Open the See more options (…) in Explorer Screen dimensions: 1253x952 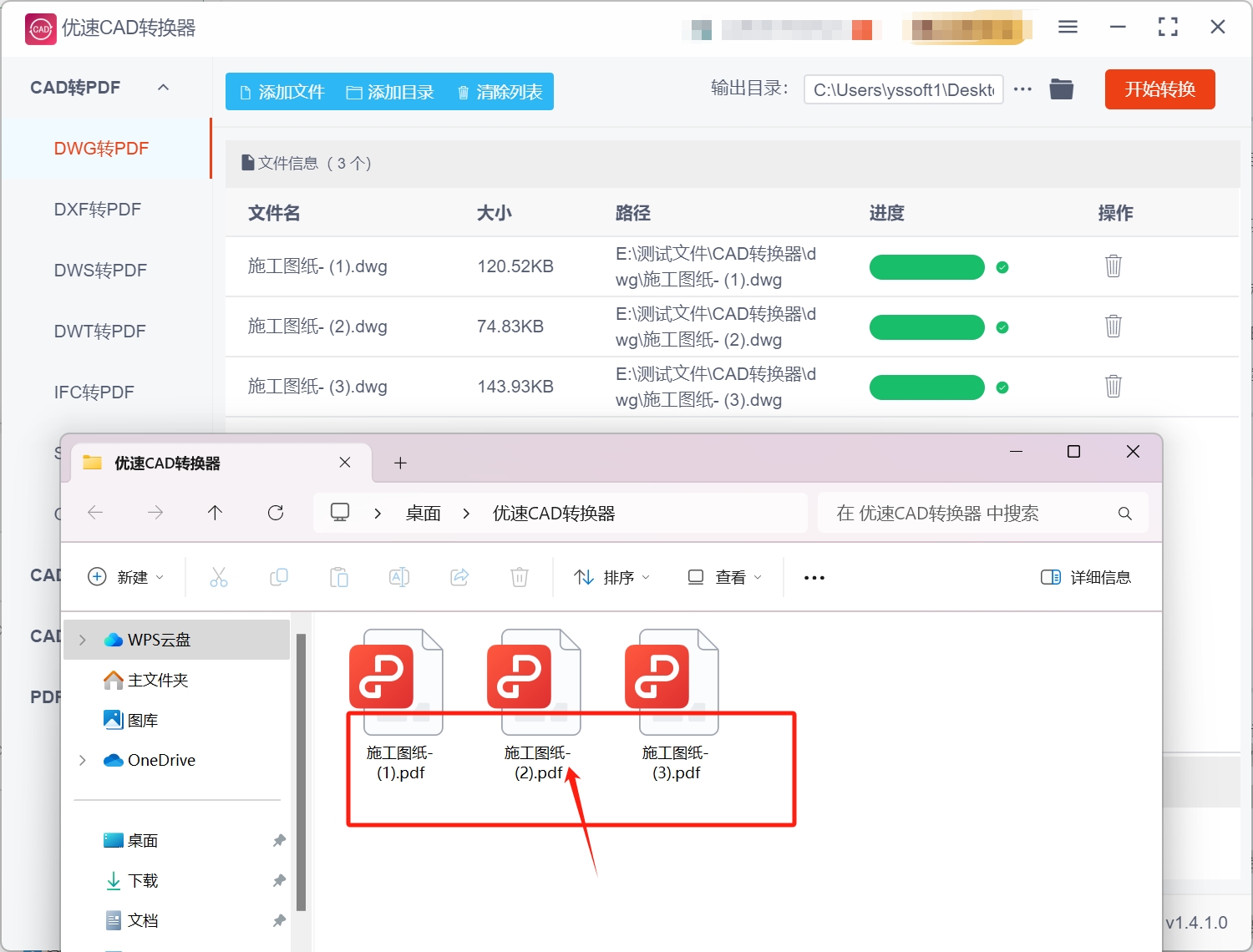(814, 578)
